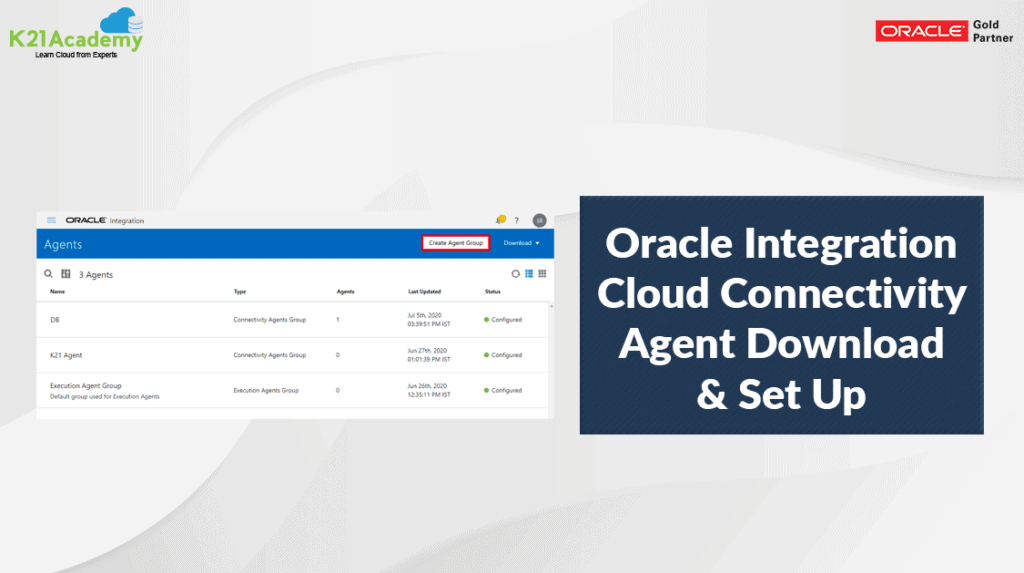The image size is (1024, 573).
Task: Select the K21 Agent row
Action: (x=293, y=355)
